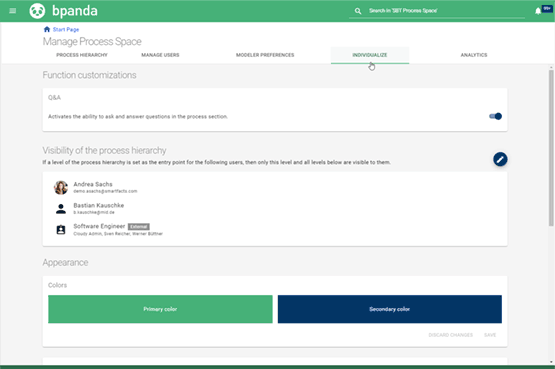Open the hamburger navigation menu

[x=13, y=11]
